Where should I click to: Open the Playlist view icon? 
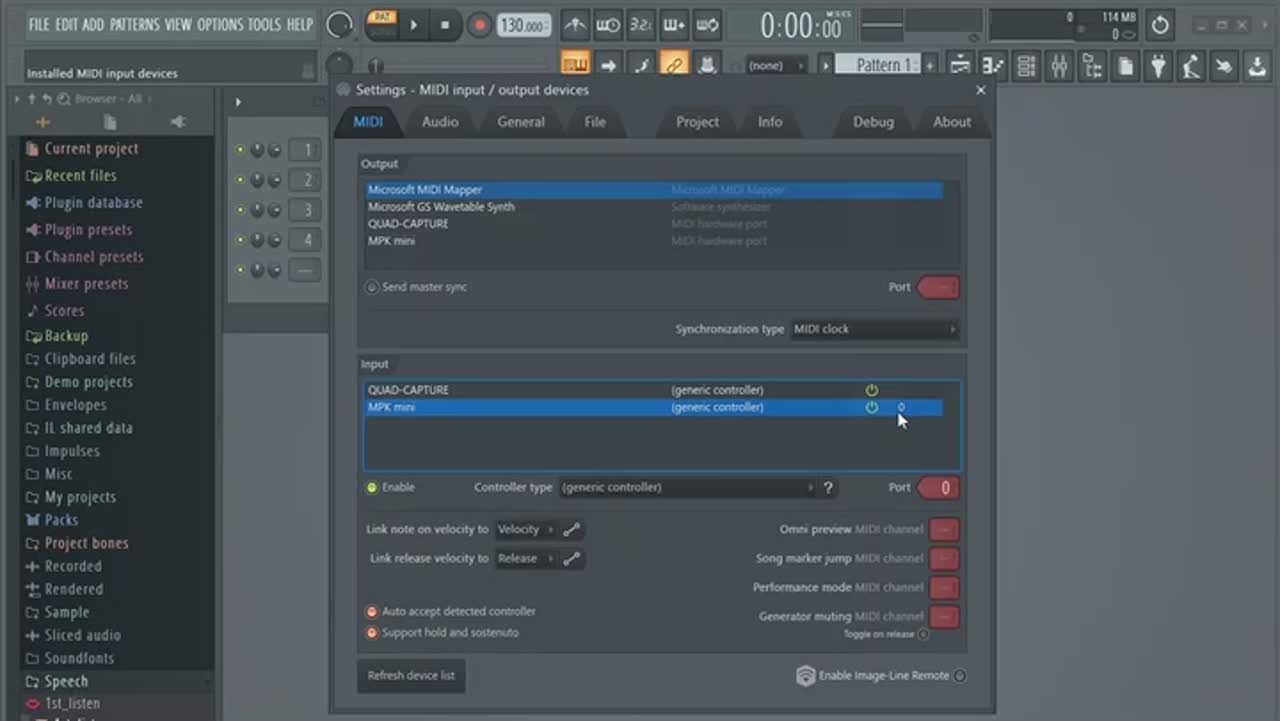pyautogui.click(x=961, y=66)
